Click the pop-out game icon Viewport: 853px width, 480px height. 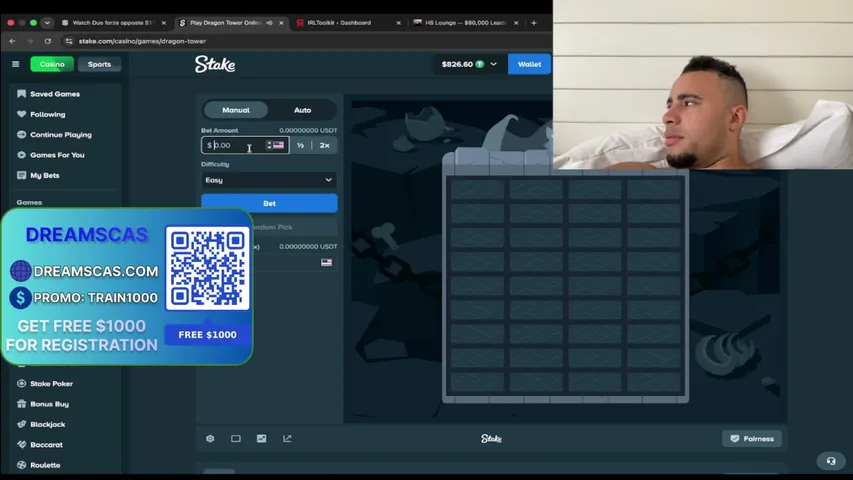pos(287,439)
